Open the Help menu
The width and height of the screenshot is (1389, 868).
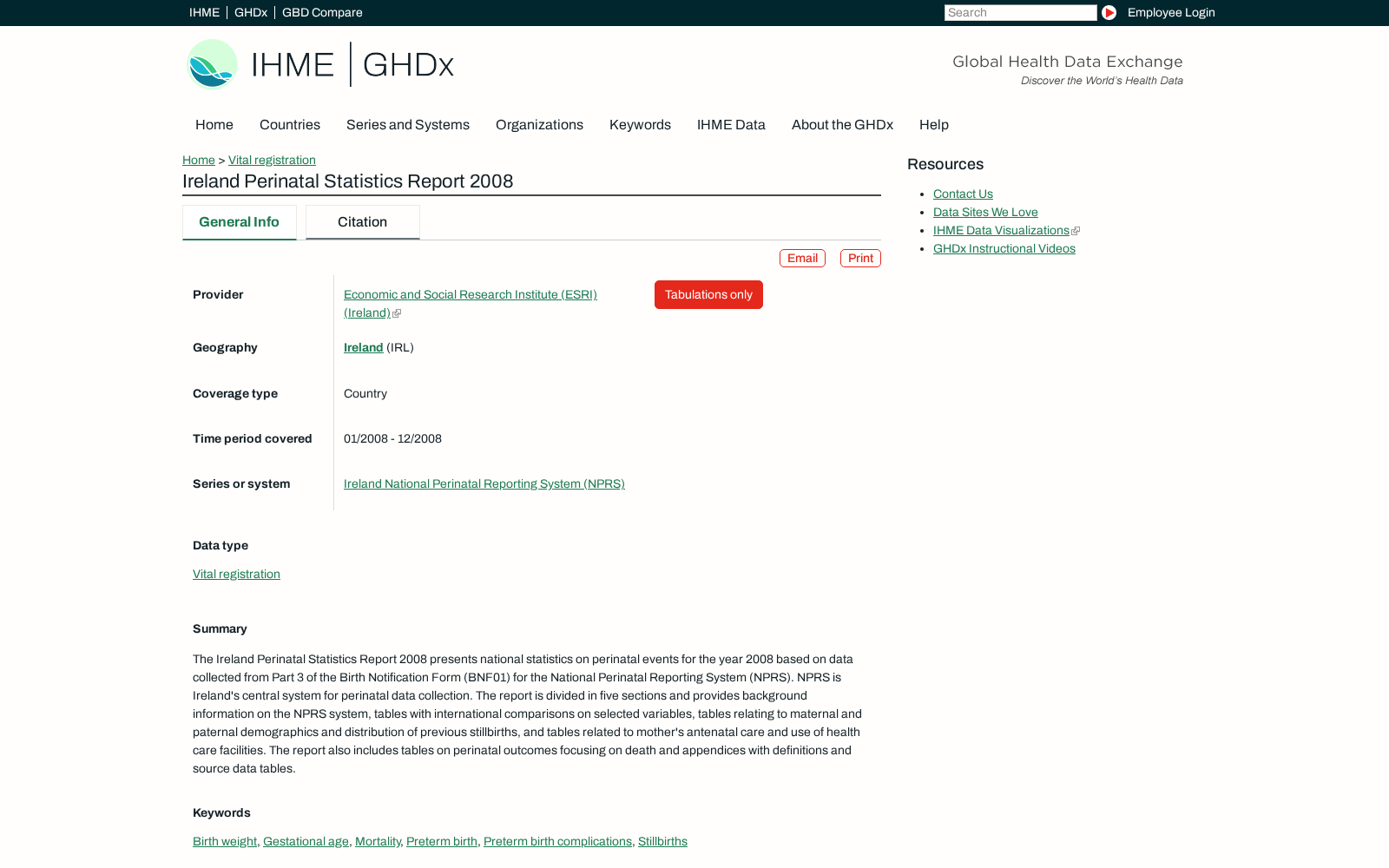pos(934,124)
